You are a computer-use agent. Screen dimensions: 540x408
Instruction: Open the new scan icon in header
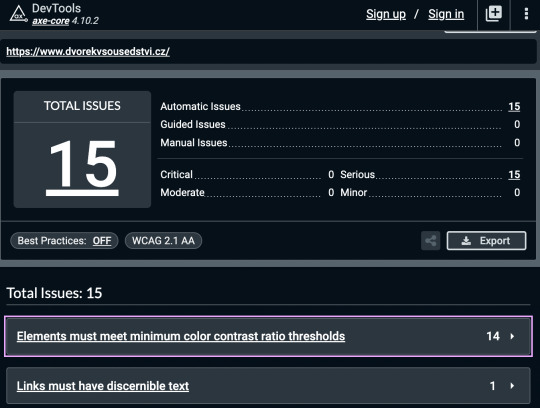[x=494, y=14]
